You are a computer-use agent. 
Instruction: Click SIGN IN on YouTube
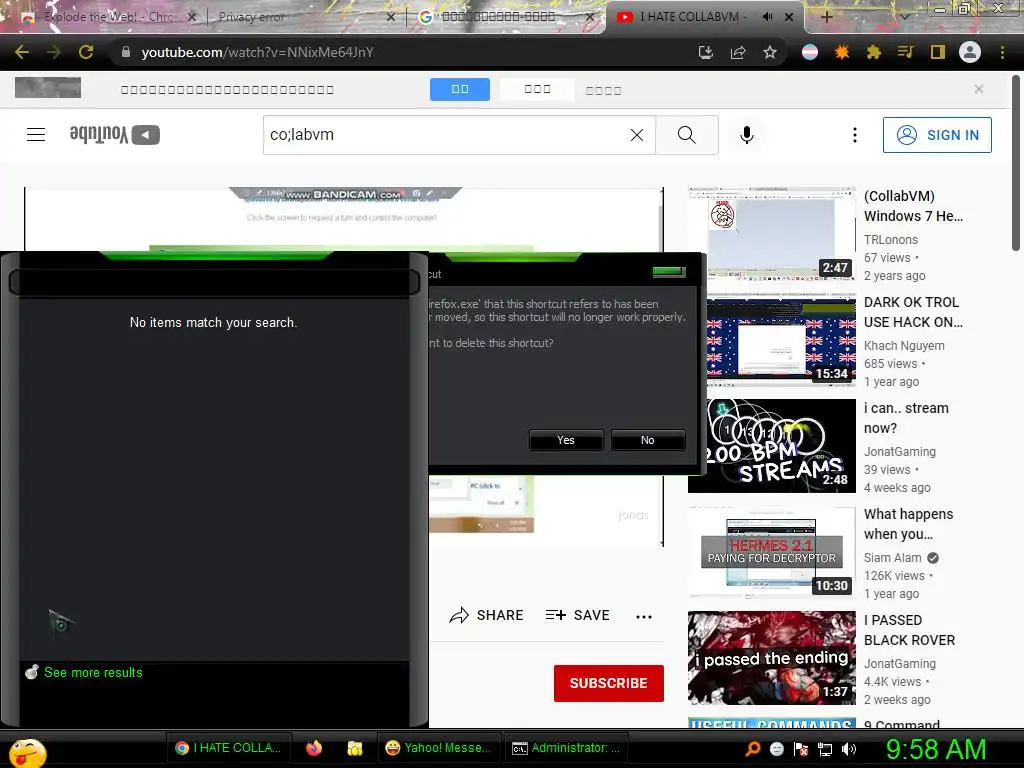point(937,135)
